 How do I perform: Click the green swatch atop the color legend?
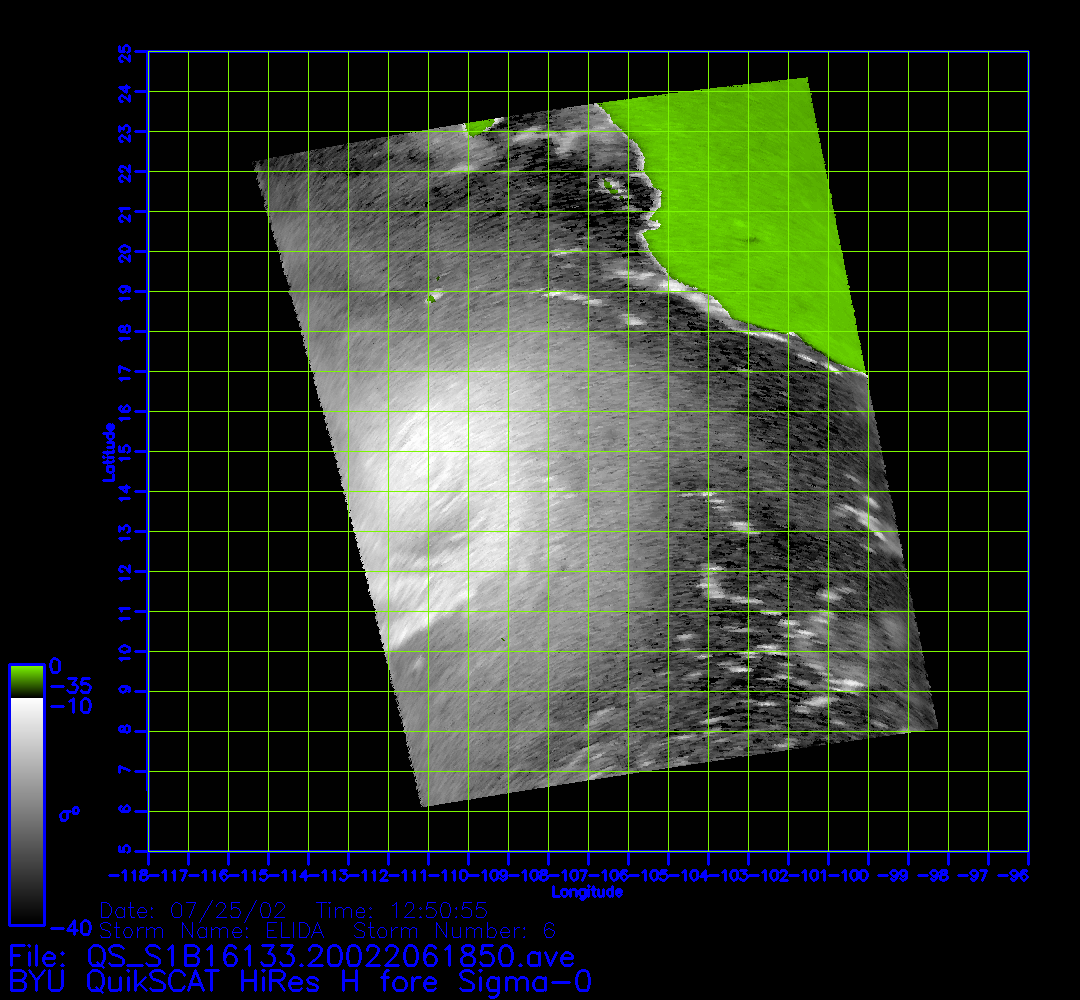point(26,681)
